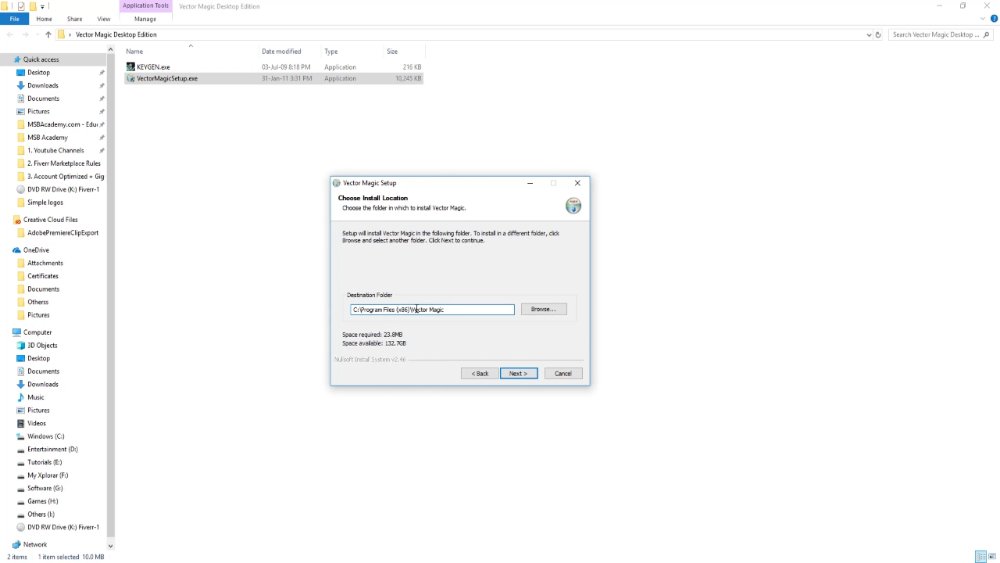Click the Explorer help icon
The width and height of the screenshot is (1000, 563).
(994, 19)
